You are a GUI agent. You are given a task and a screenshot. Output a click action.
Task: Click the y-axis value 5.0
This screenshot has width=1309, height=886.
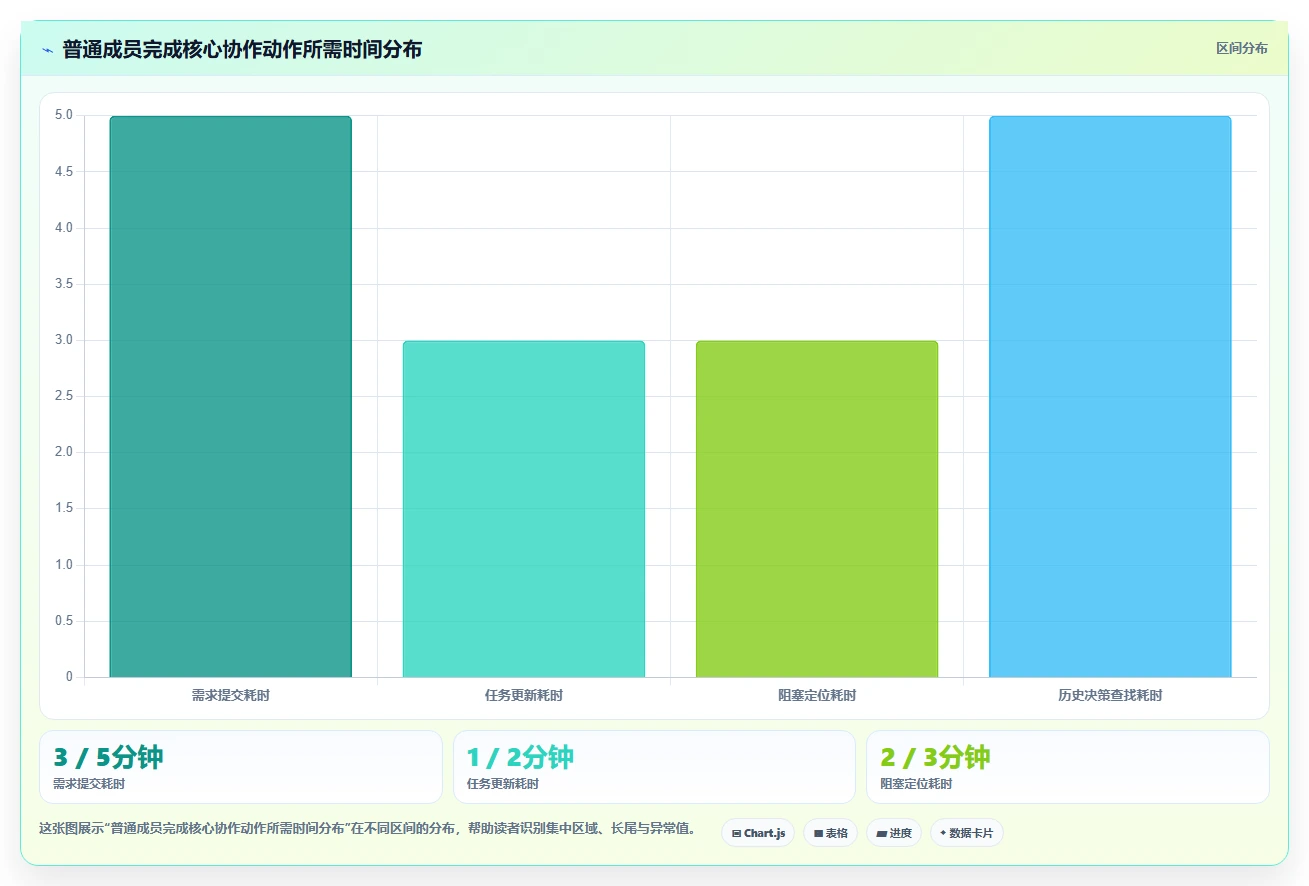click(x=64, y=115)
